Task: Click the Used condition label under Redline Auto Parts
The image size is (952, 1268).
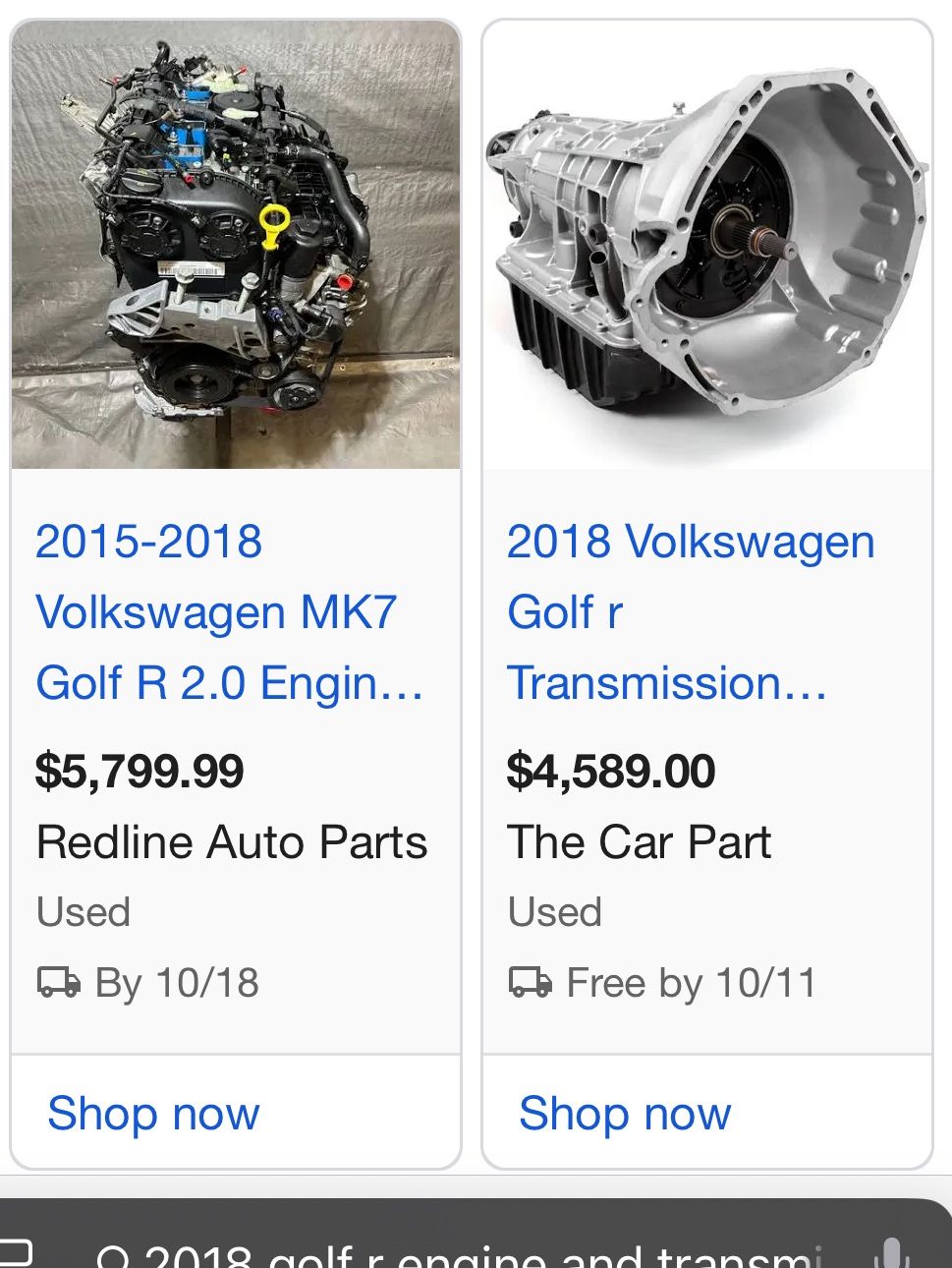Action: 84,912
